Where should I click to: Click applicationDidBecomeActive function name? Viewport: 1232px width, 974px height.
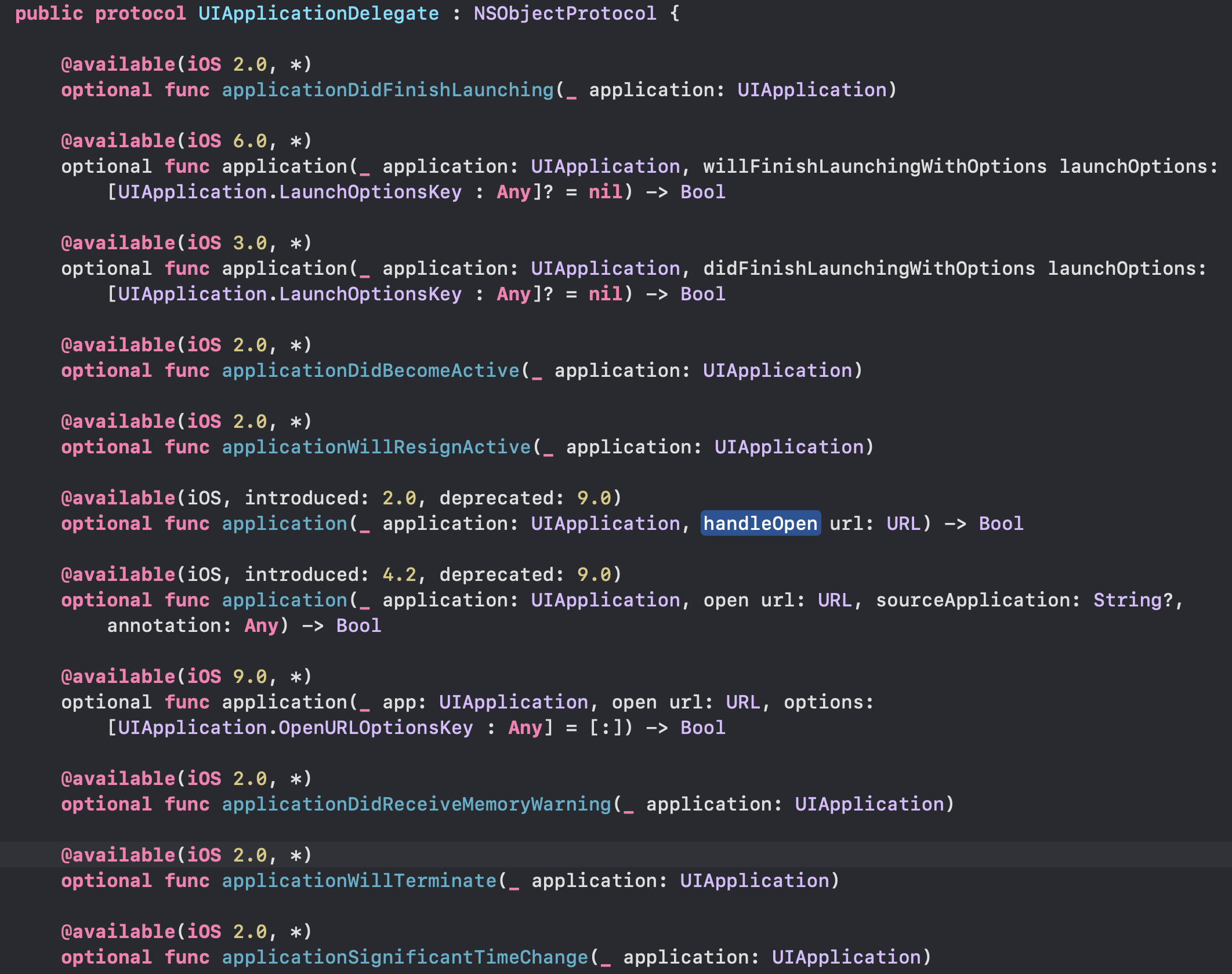tap(371, 370)
